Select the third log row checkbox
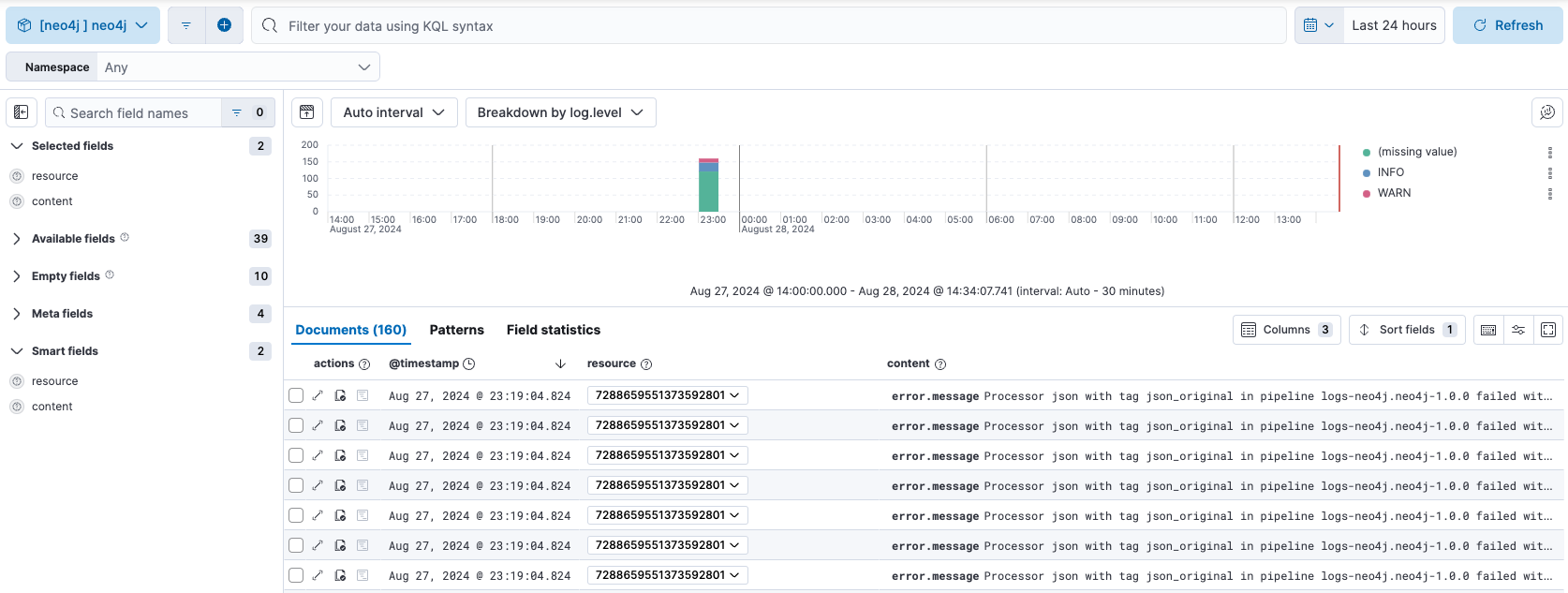 click(296, 455)
